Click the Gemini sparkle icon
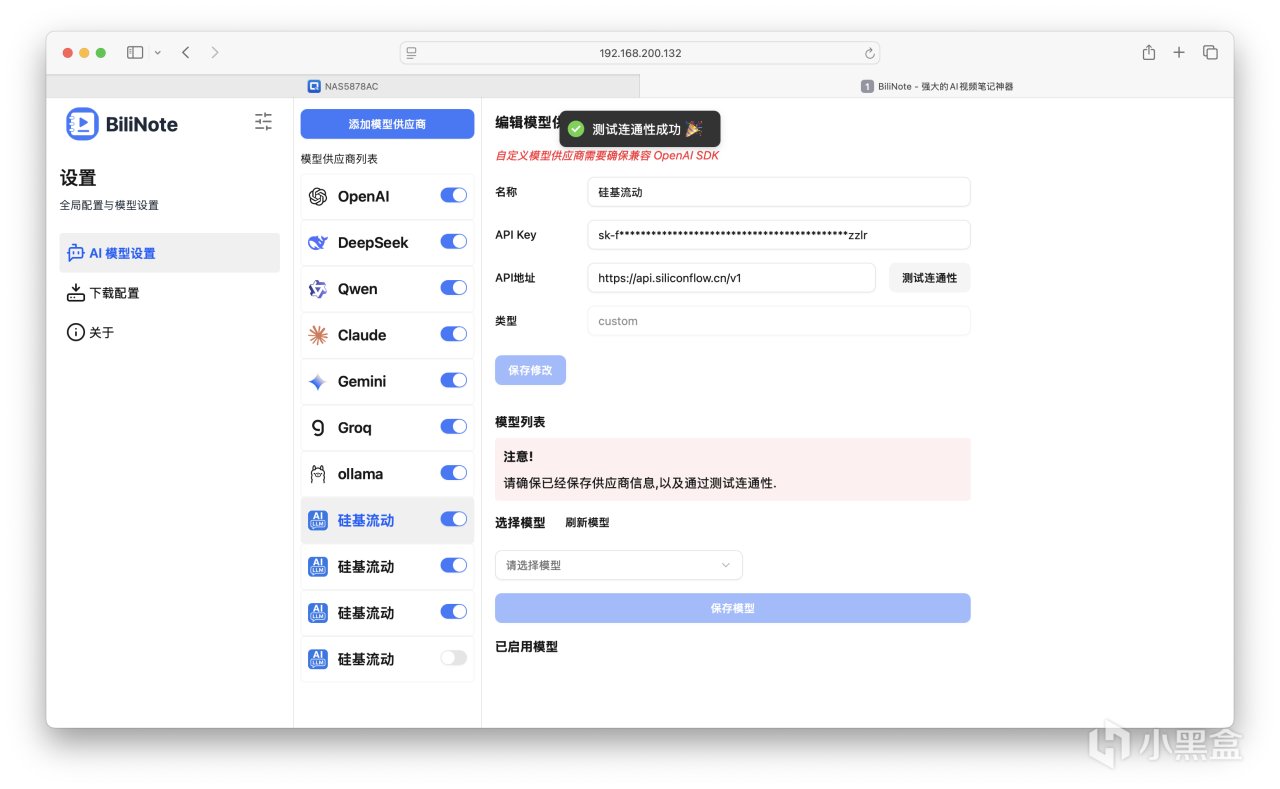Screen dimensions: 1280x789 tap(318, 382)
